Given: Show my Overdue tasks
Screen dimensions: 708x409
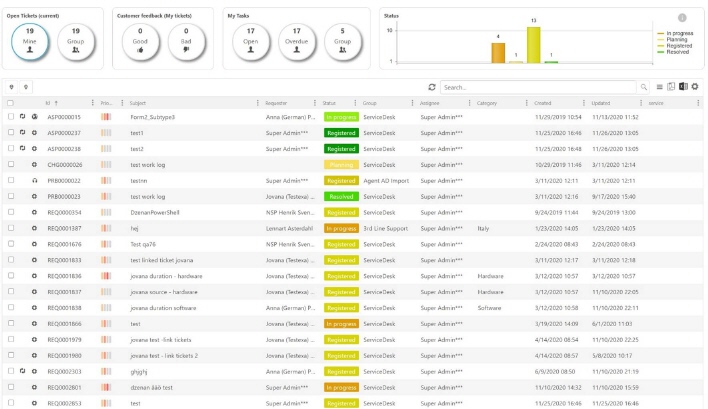Looking at the screenshot, I should [x=297, y=42].
